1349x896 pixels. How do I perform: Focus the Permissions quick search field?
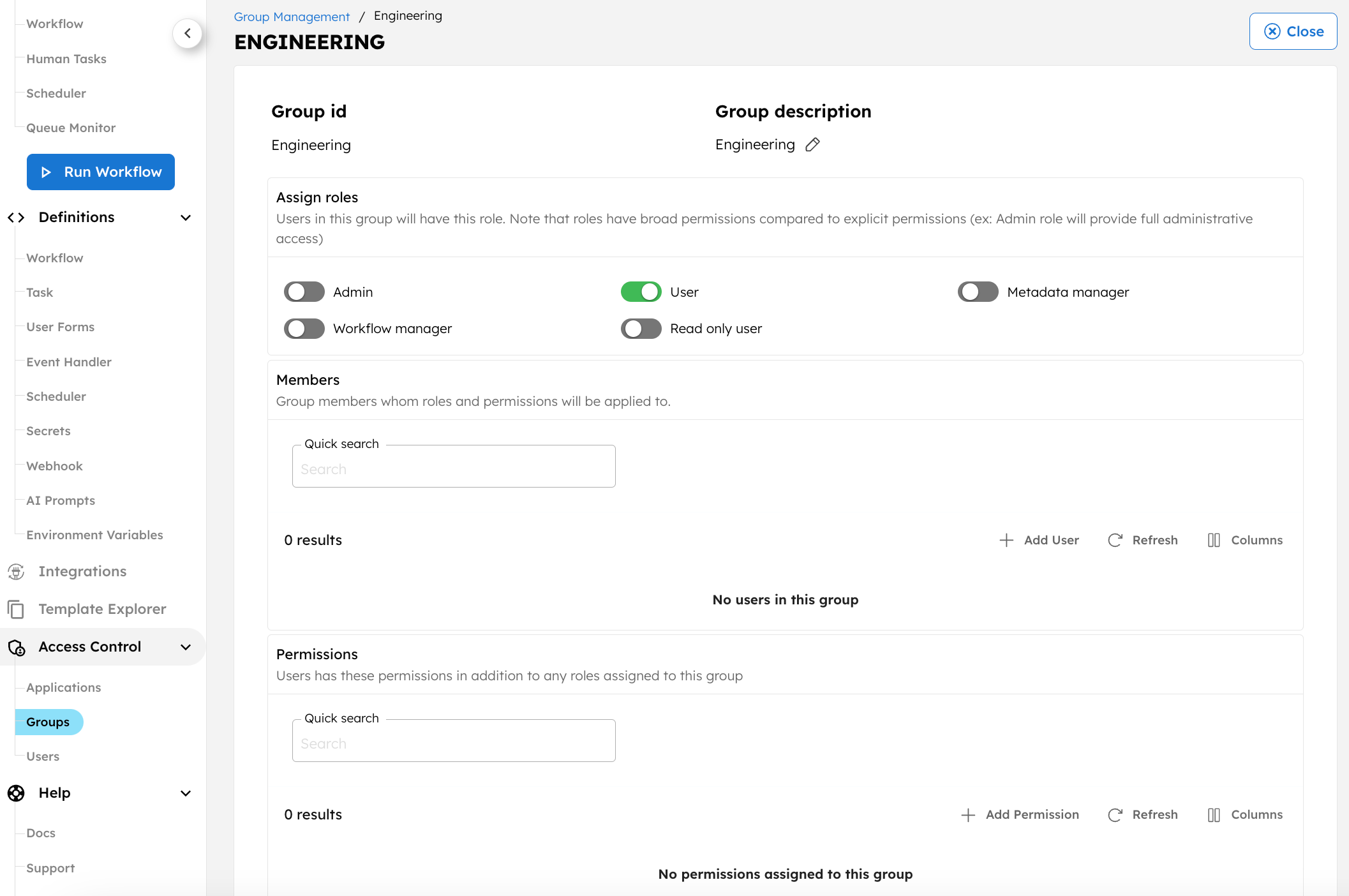454,741
